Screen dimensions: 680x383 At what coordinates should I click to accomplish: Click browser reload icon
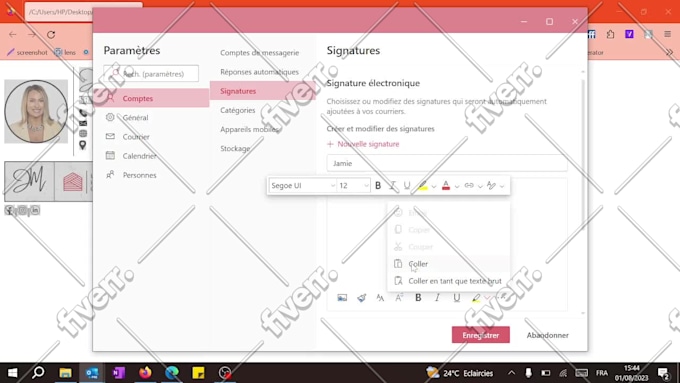point(51,34)
